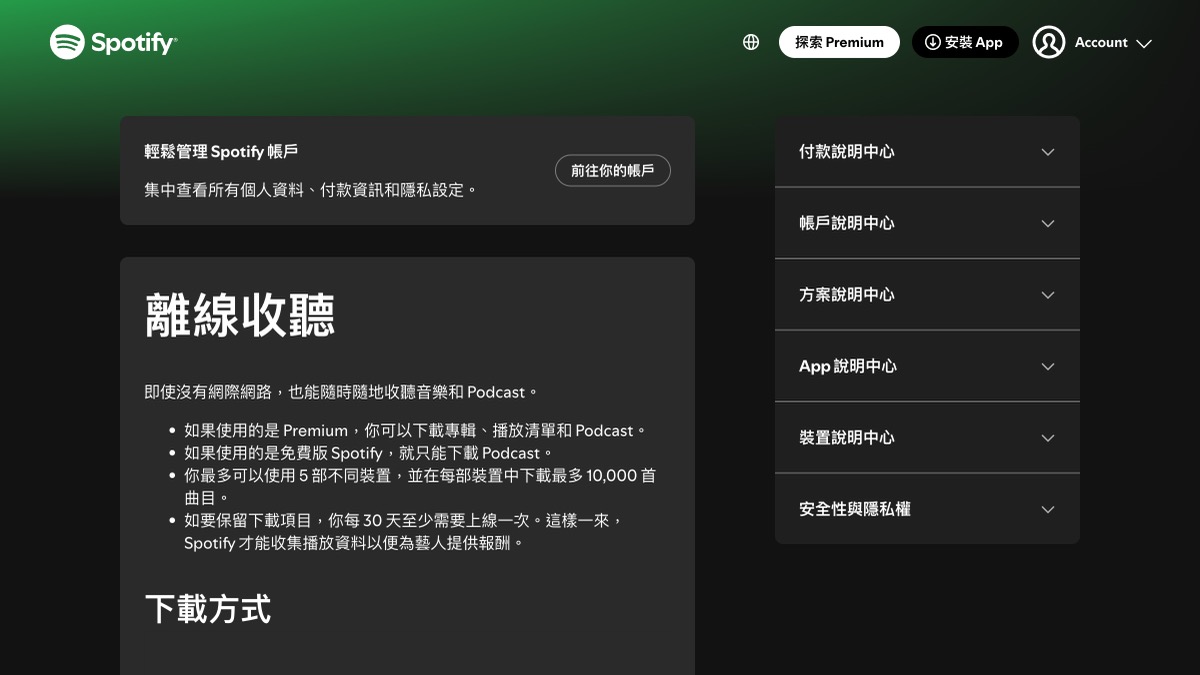The image size is (1200, 675).
Task: Click the bullet starting 如果使用的是免費版 Spotify
Action: 369,453
